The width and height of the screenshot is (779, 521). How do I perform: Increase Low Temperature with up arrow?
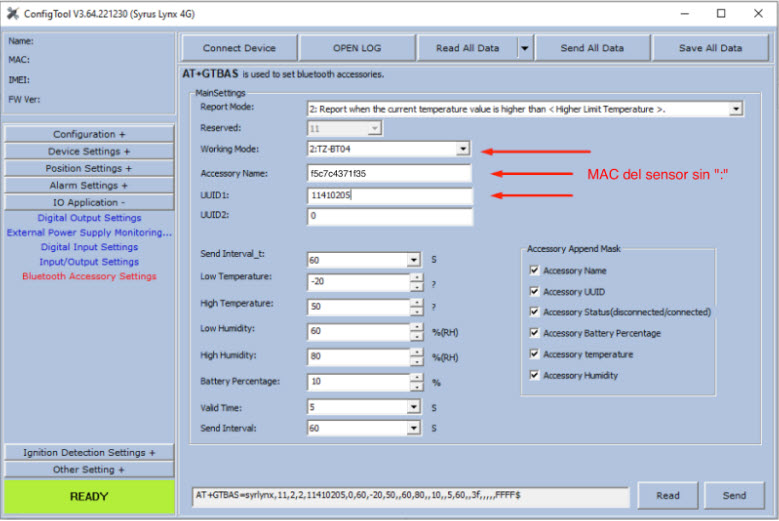point(416,277)
